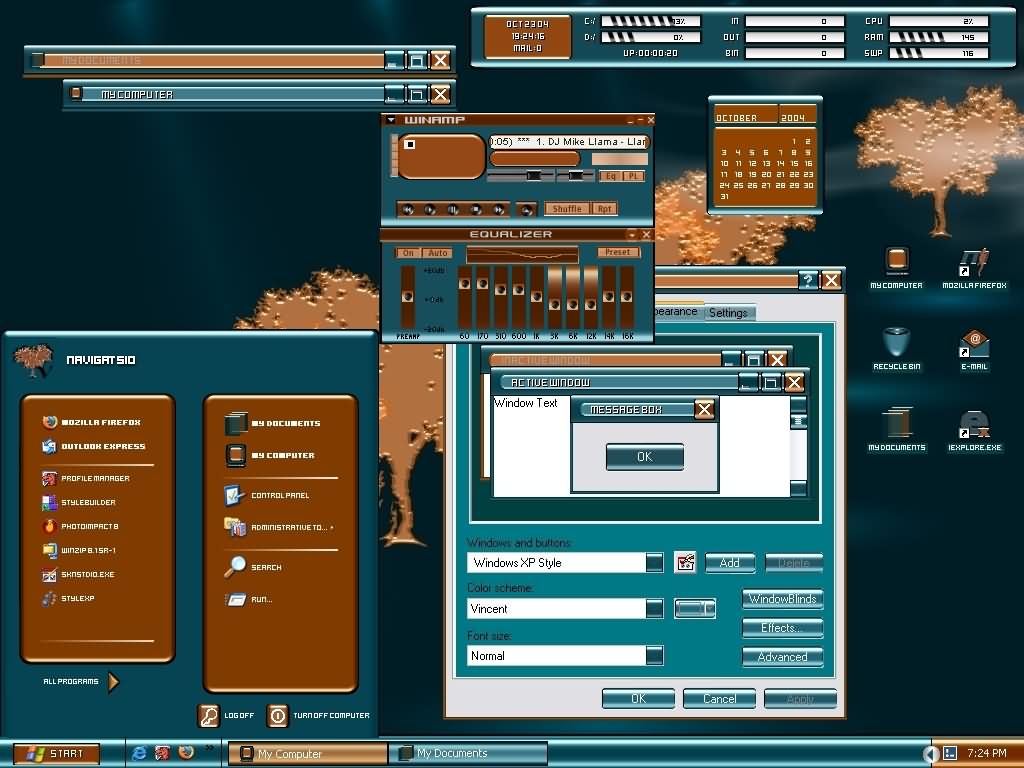Launch Firefox from quick launch bar
Screen dimensions: 1024x768
click(x=186, y=752)
